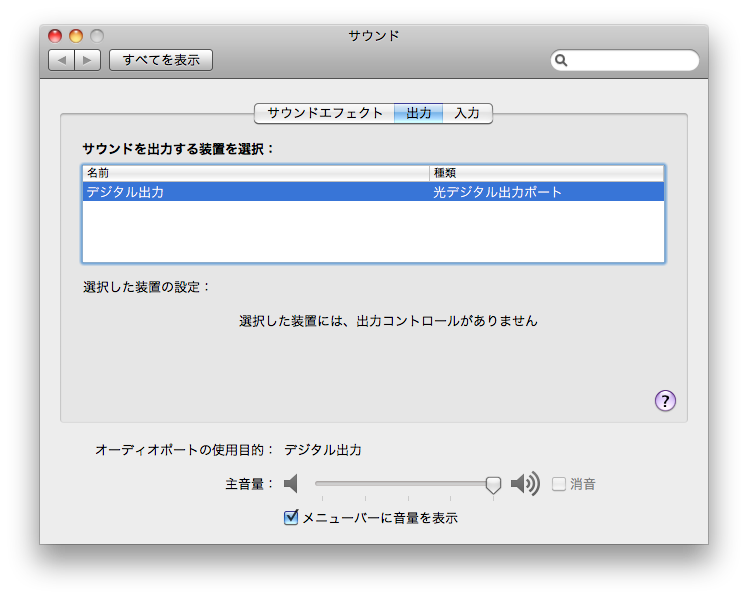Click the 種類 column header

click(547, 173)
